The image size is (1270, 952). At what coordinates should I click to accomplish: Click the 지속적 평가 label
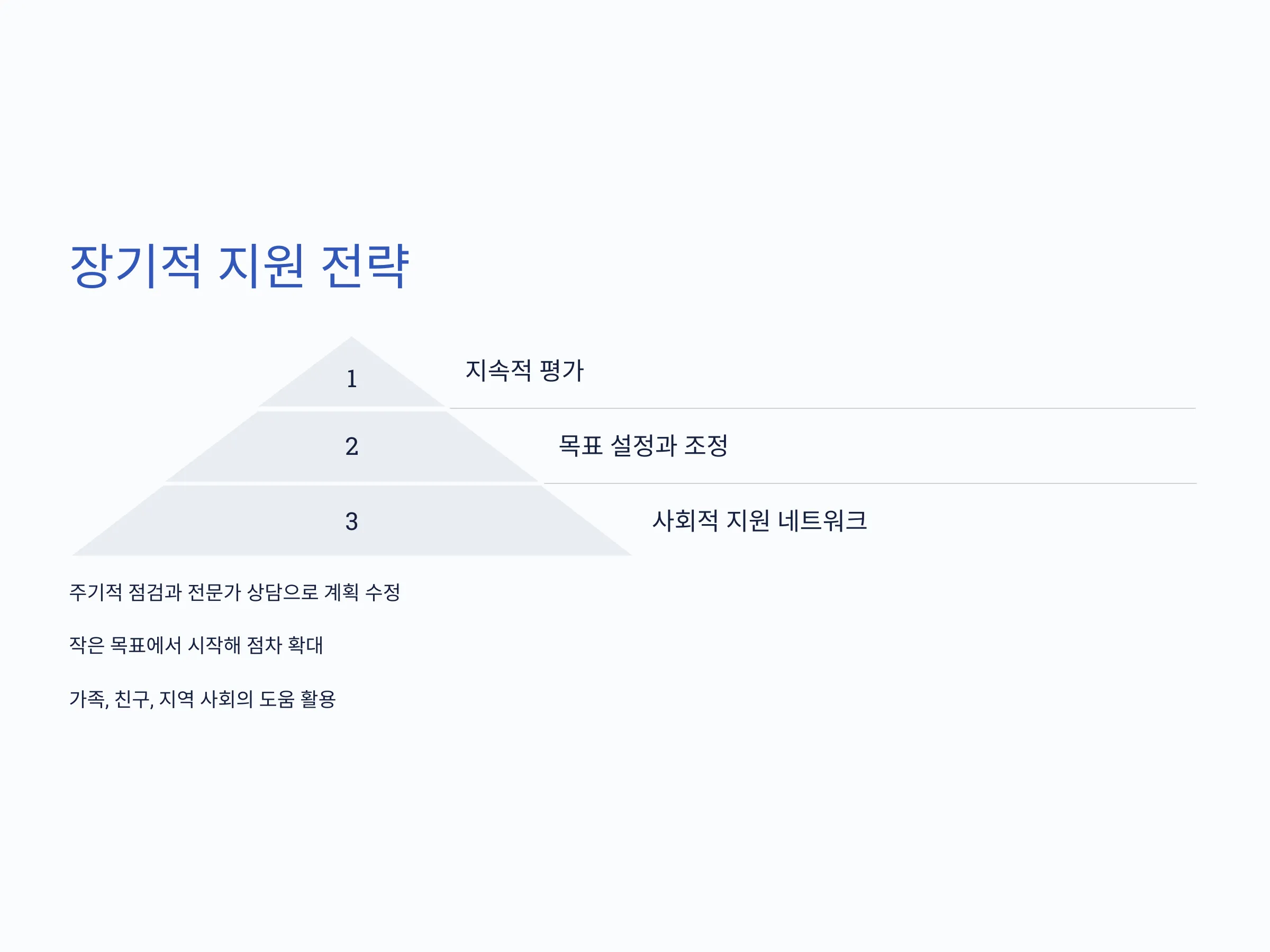click(x=524, y=370)
